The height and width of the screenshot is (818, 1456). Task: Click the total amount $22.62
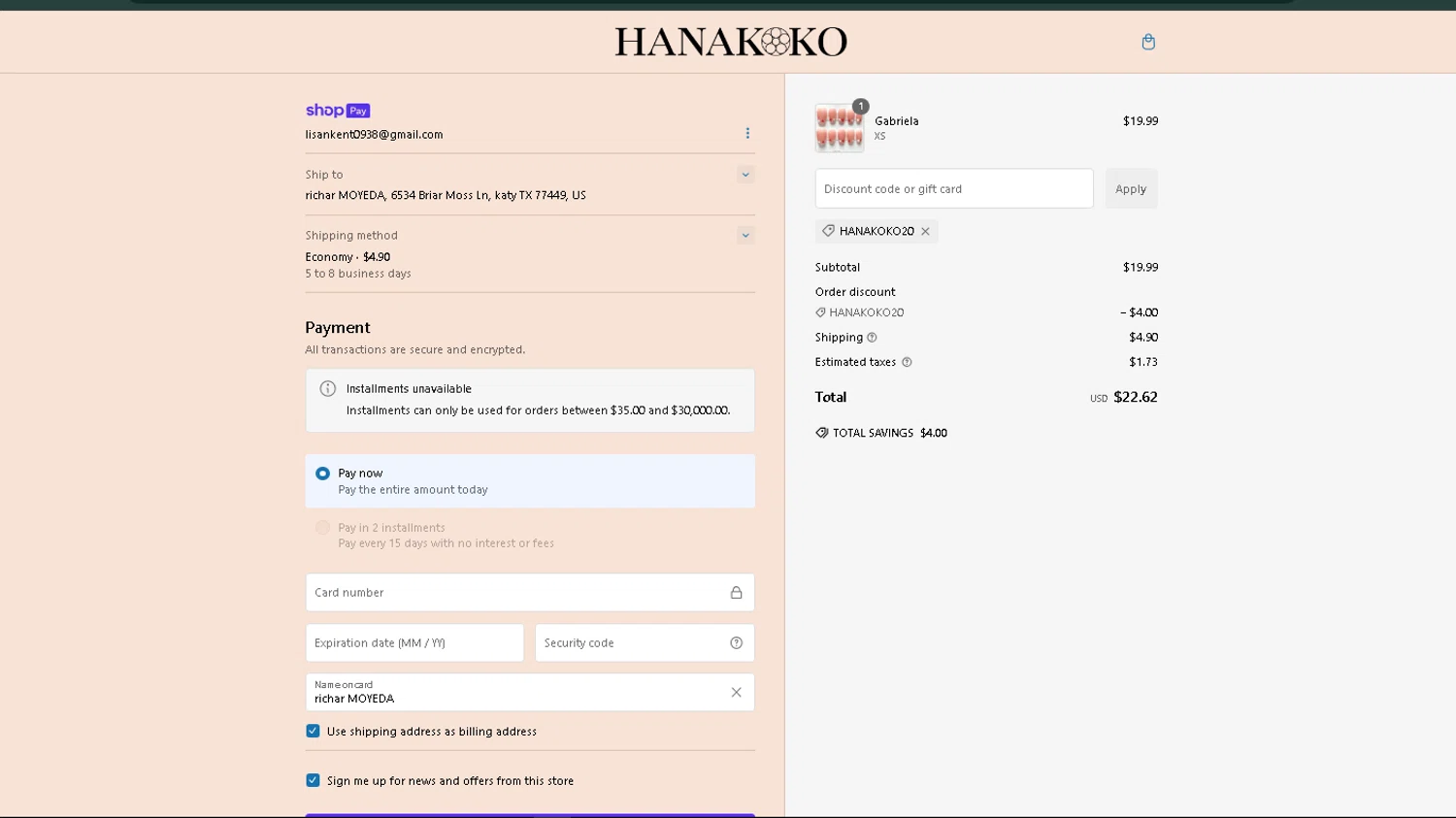pyautogui.click(x=1136, y=397)
